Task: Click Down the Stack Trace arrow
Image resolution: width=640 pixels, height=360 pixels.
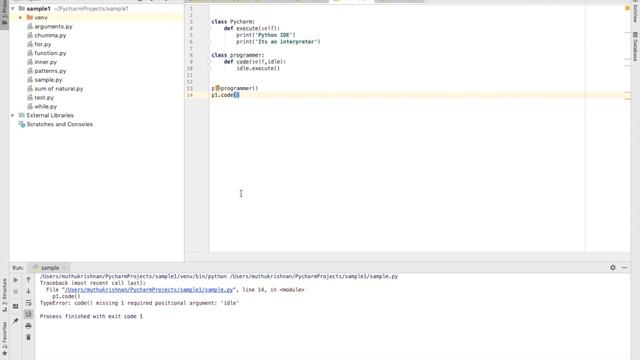Action: 28,291
